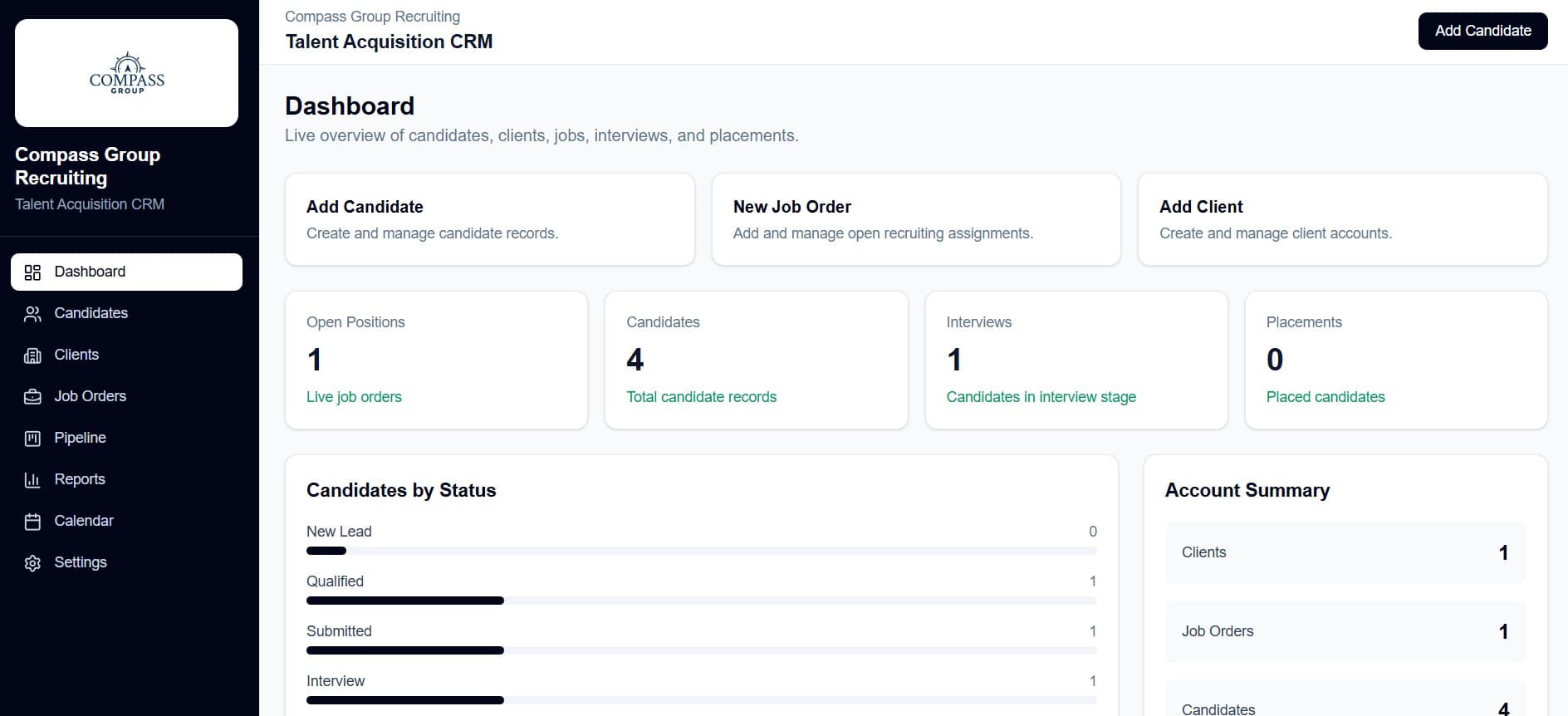Click 'Candidates in interview stage' text

1041,397
